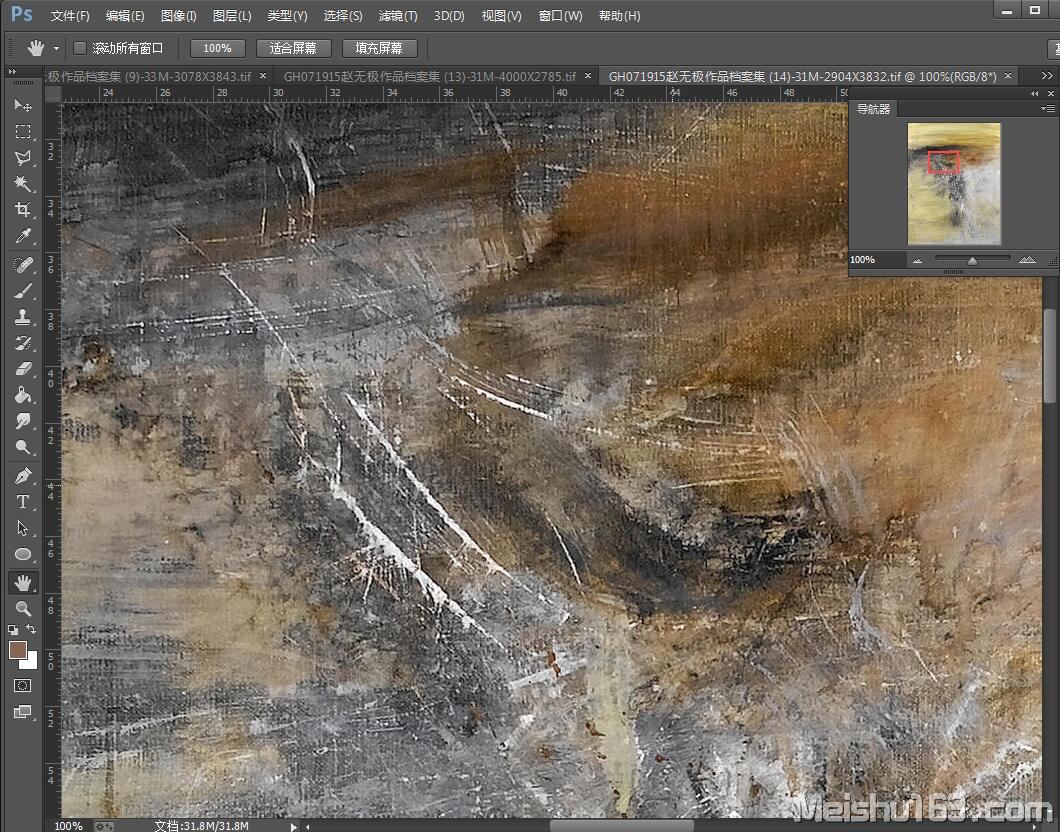Select the Path Selection tool
Viewport: 1060px width, 832px height.
click(23, 528)
